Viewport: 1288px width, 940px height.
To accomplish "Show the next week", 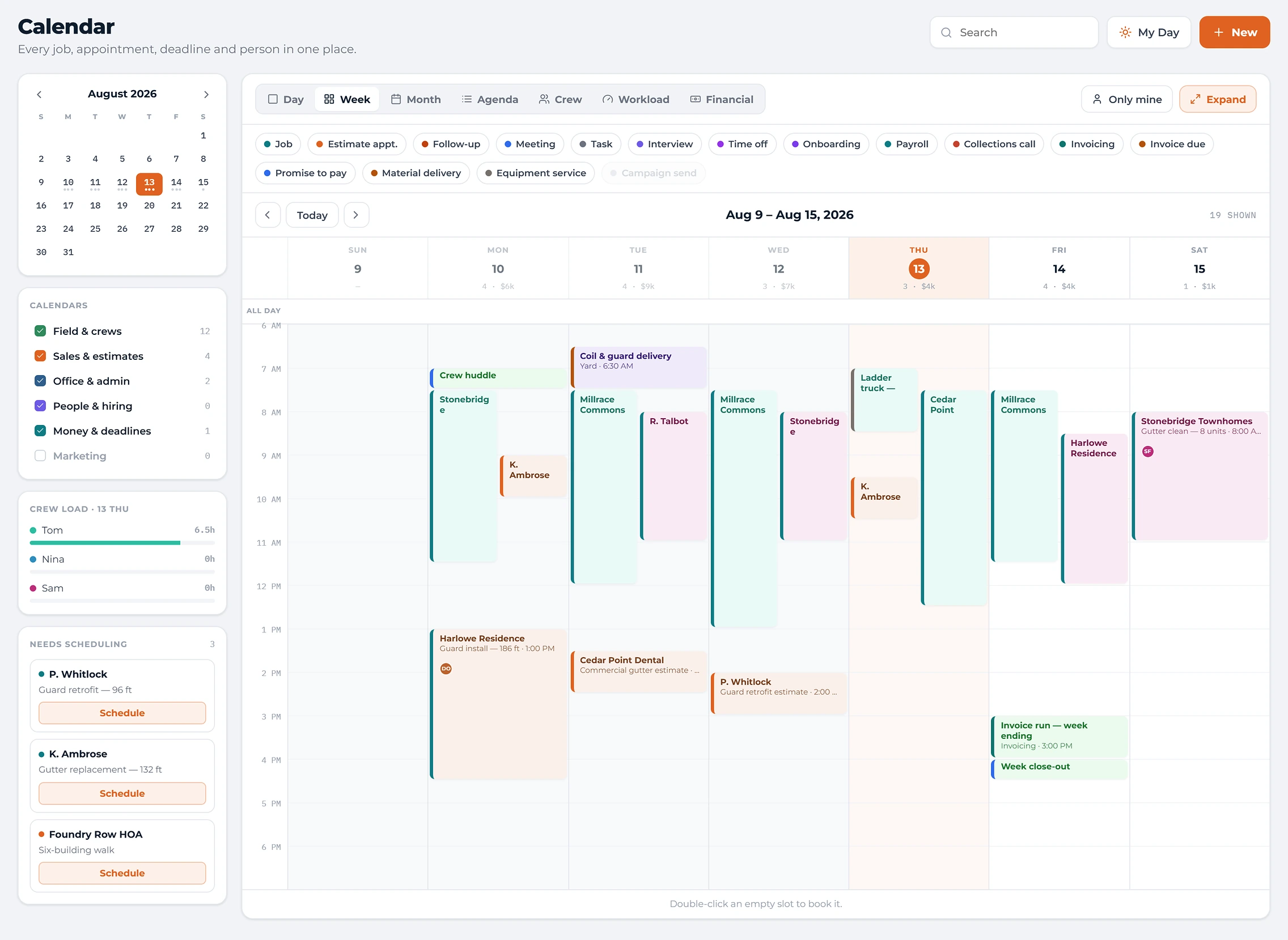I will click(x=356, y=215).
